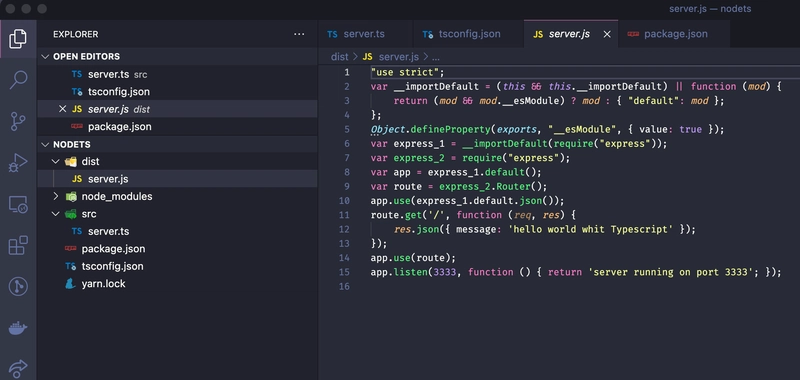Collapse the NODETS workspace section
This screenshot has height=380, width=800.
pyautogui.click(x=45, y=144)
